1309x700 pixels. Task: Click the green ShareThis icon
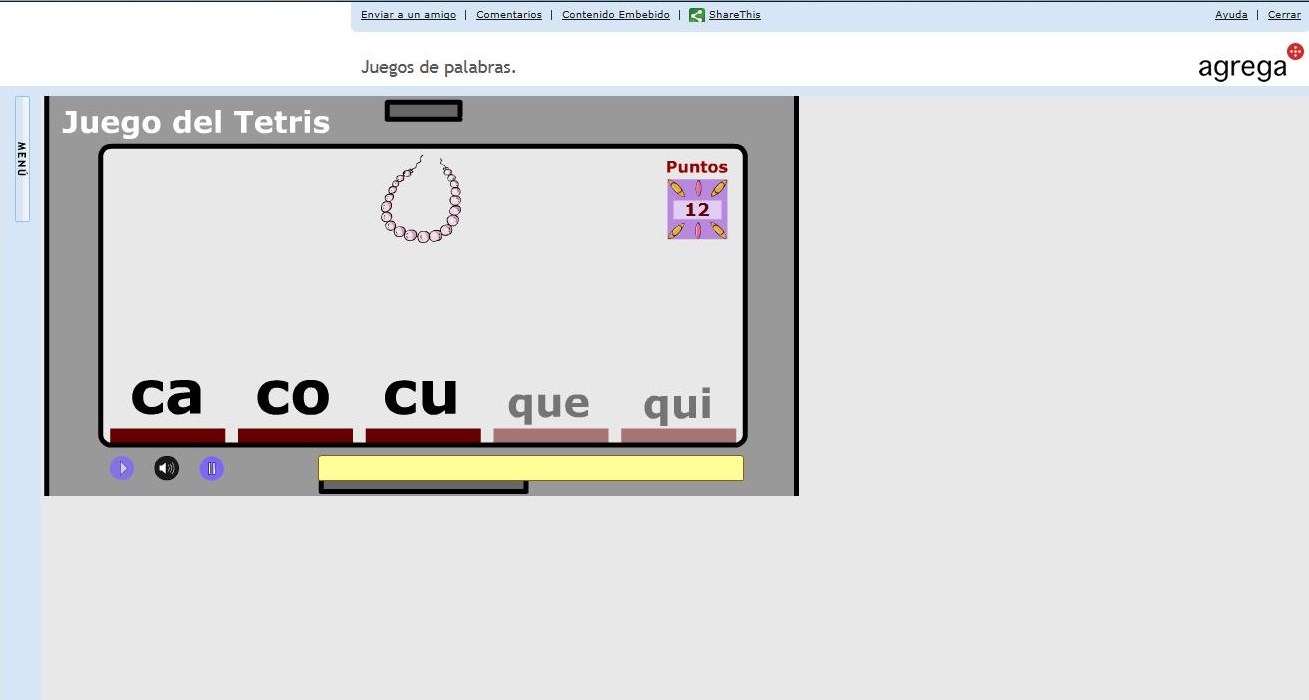696,14
